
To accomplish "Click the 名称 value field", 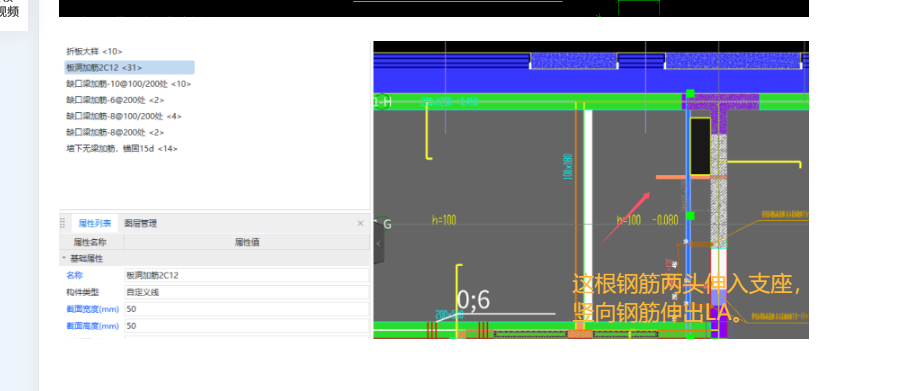I will point(246,275).
